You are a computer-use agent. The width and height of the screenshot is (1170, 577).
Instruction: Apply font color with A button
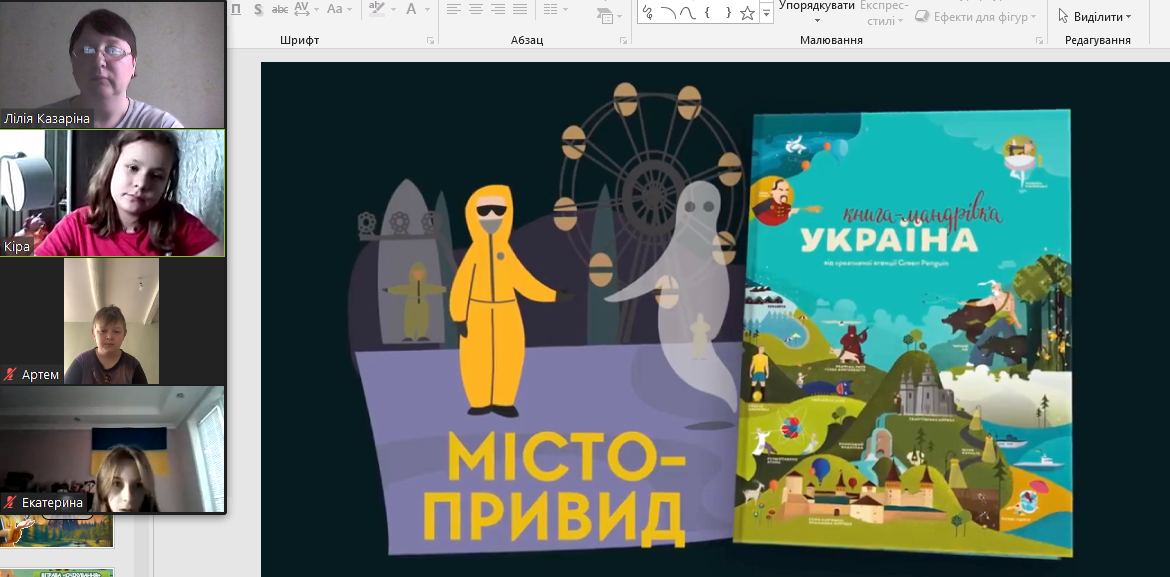411,9
